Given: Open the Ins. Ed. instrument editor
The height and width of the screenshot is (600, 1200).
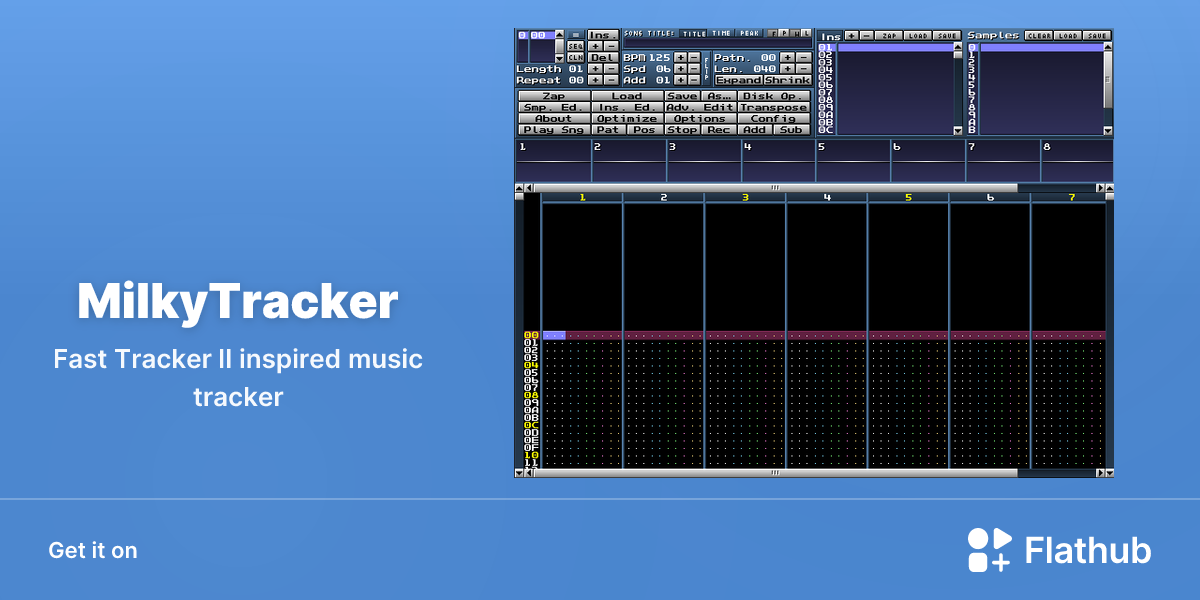Looking at the screenshot, I should (x=627, y=107).
